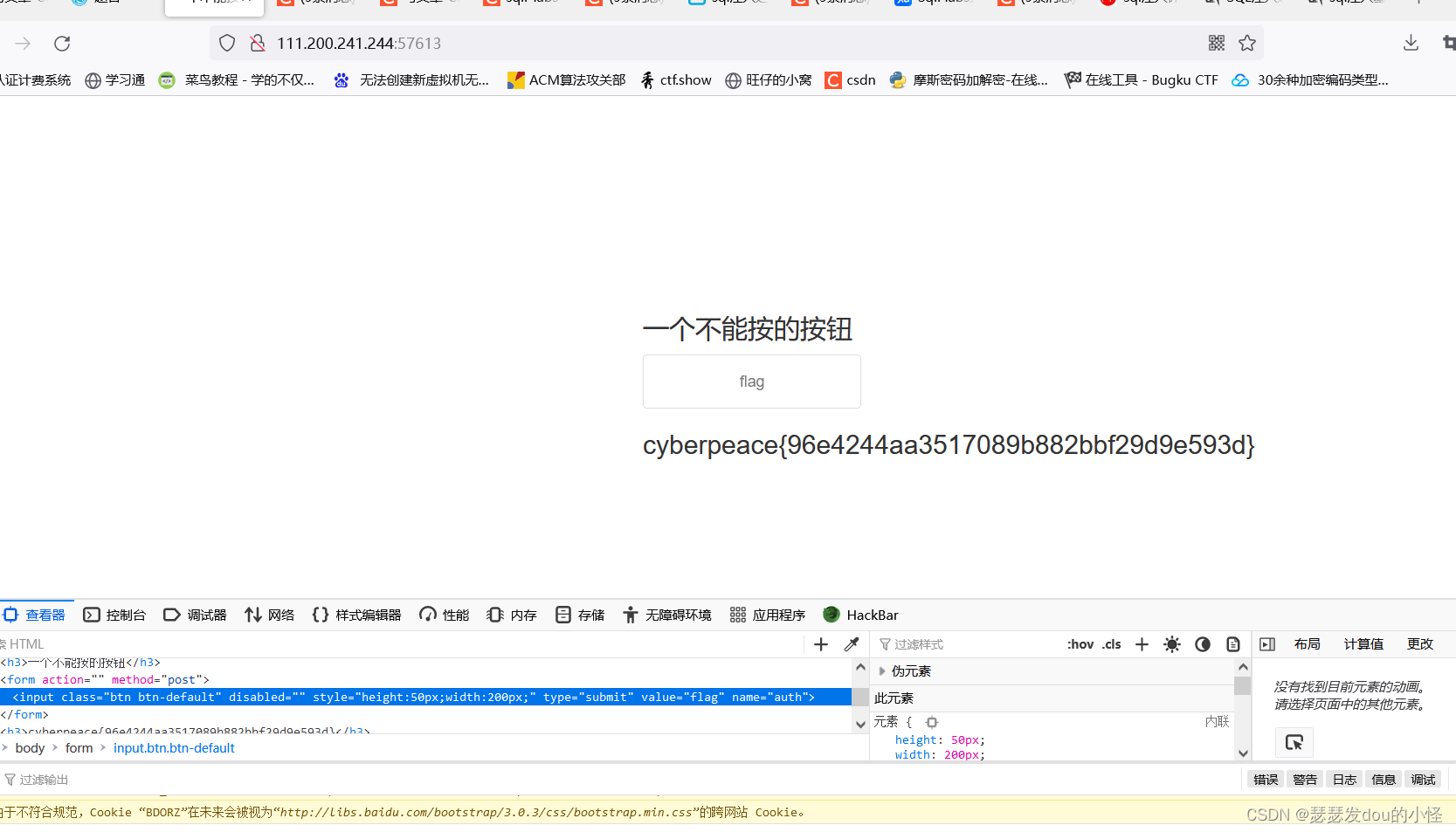Toggle the 日志 logs filter
Image resolution: width=1456 pixels, height=832 pixels.
pyautogui.click(x=1344, y=780)
